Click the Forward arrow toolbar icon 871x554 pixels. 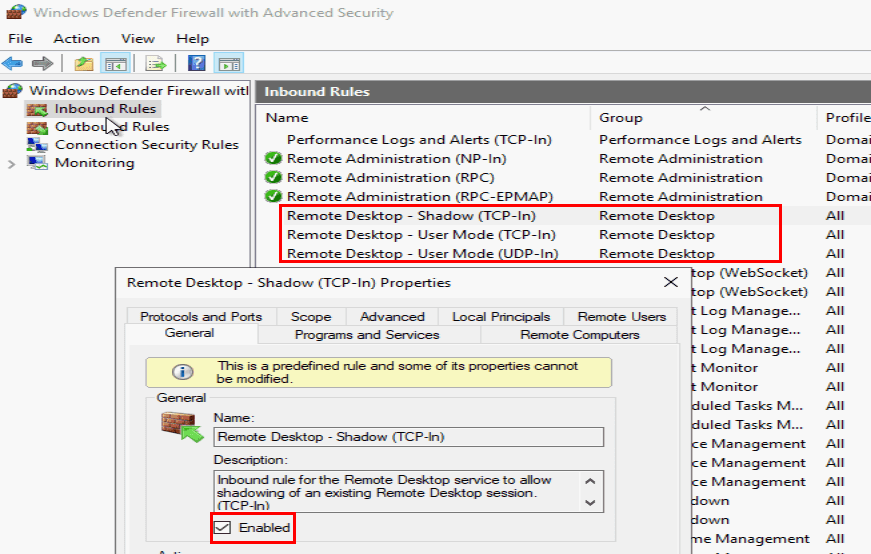click(43, 63)
